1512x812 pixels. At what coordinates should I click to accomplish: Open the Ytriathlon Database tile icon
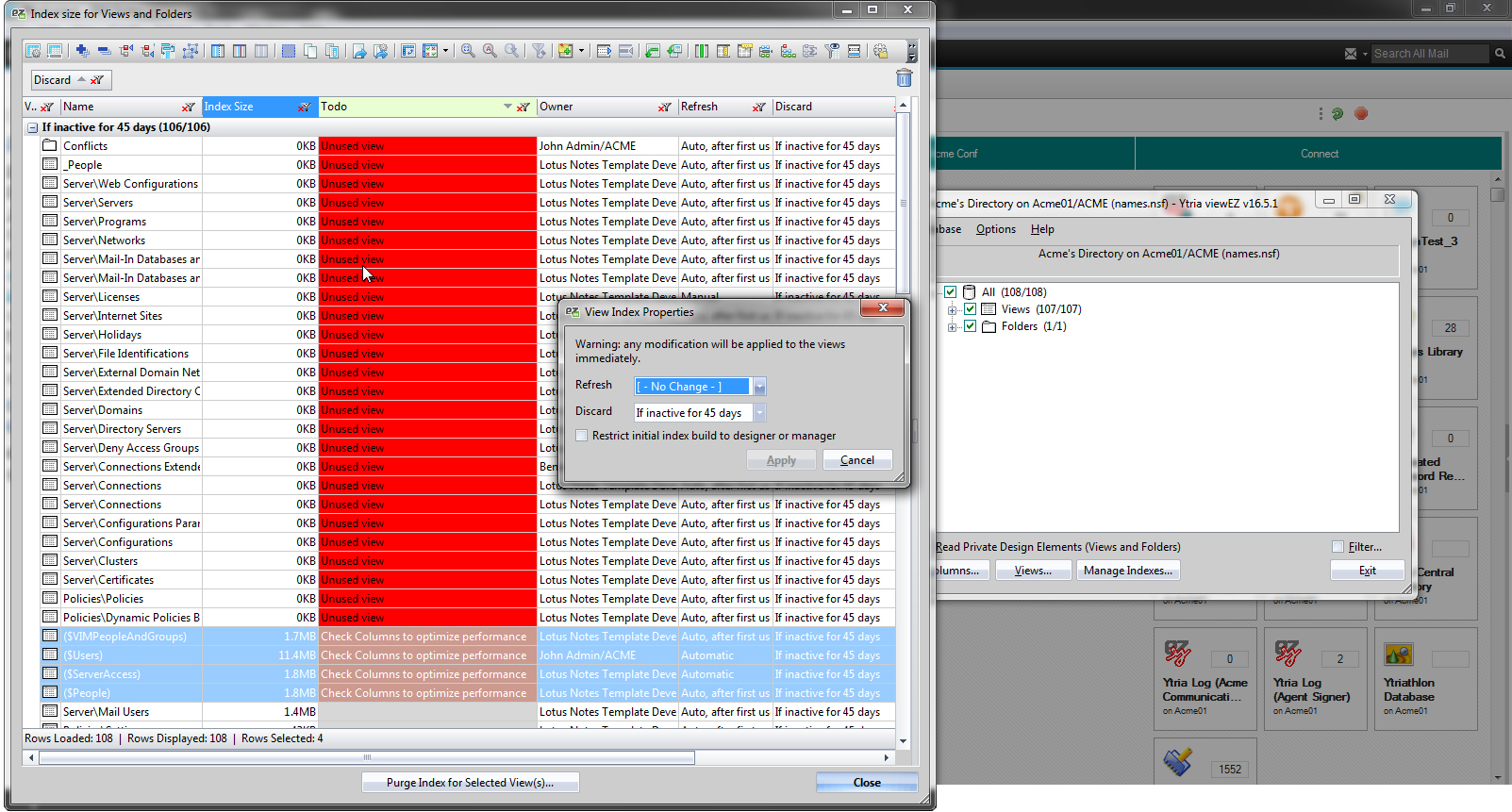(x=1398, y=653)
